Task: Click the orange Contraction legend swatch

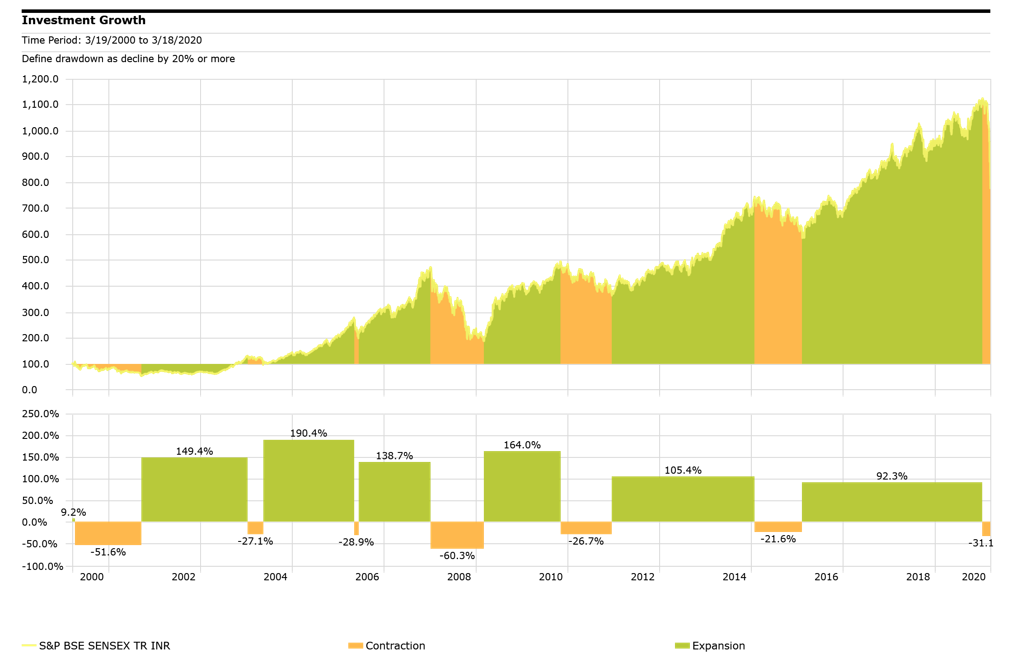Action: coord(355,646)
